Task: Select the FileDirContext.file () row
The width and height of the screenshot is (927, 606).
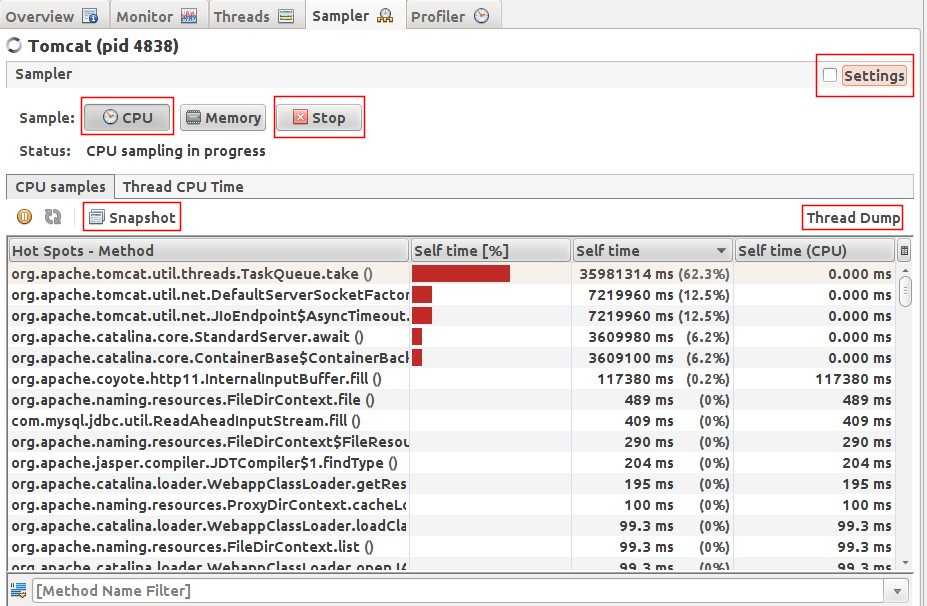Action: [452, 400]
